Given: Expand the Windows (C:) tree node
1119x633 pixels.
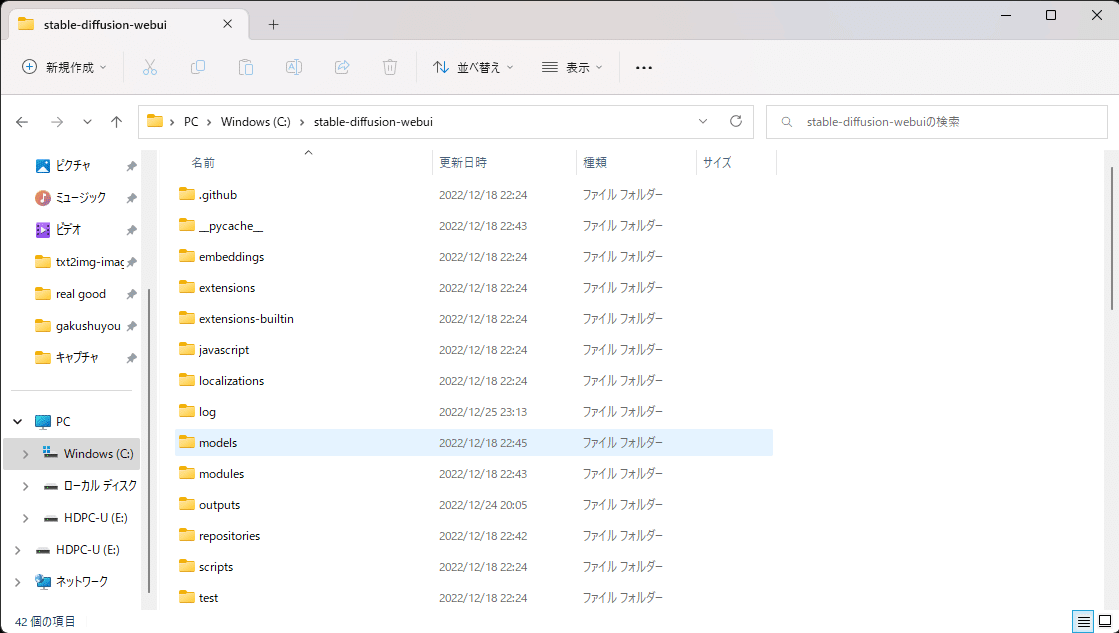Looking at the screenshot, I should coord(26,454).
